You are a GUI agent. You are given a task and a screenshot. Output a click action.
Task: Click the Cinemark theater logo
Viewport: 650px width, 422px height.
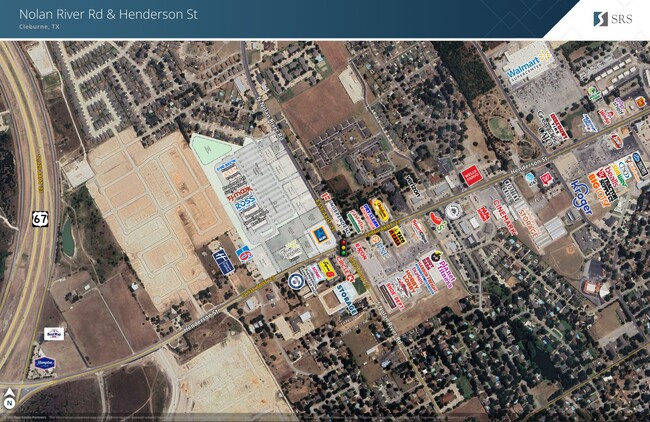[x=507, y=215]
